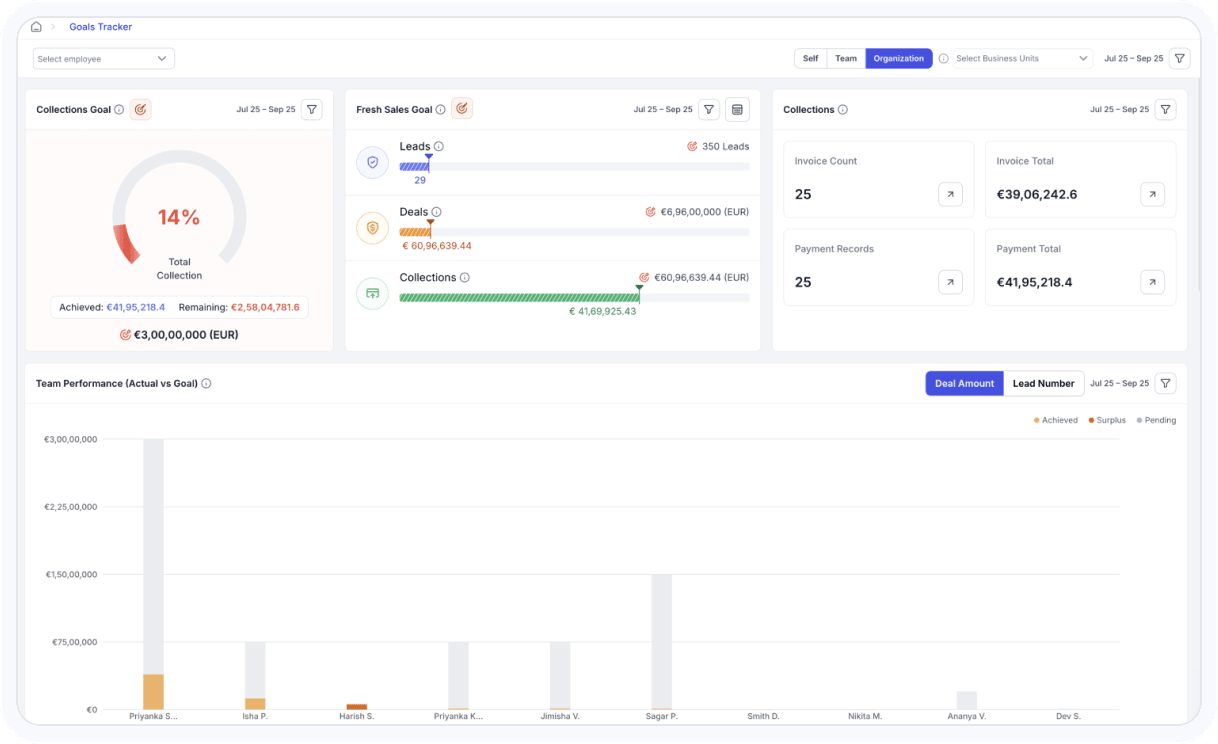
Task: Expand the Select employee dropdown
Action: point(104,59)
